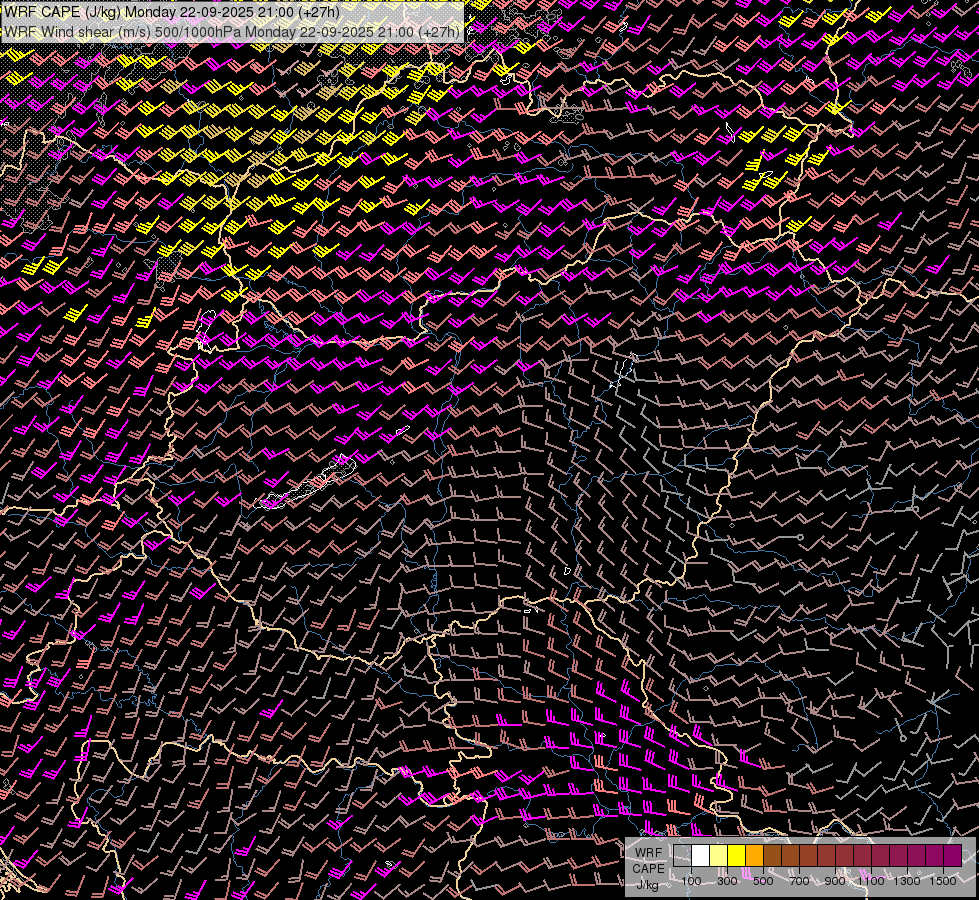Viewport: 979px width, 900px height.
Task: Click the 100 label on the legend scale
Action: click(691, 881)
